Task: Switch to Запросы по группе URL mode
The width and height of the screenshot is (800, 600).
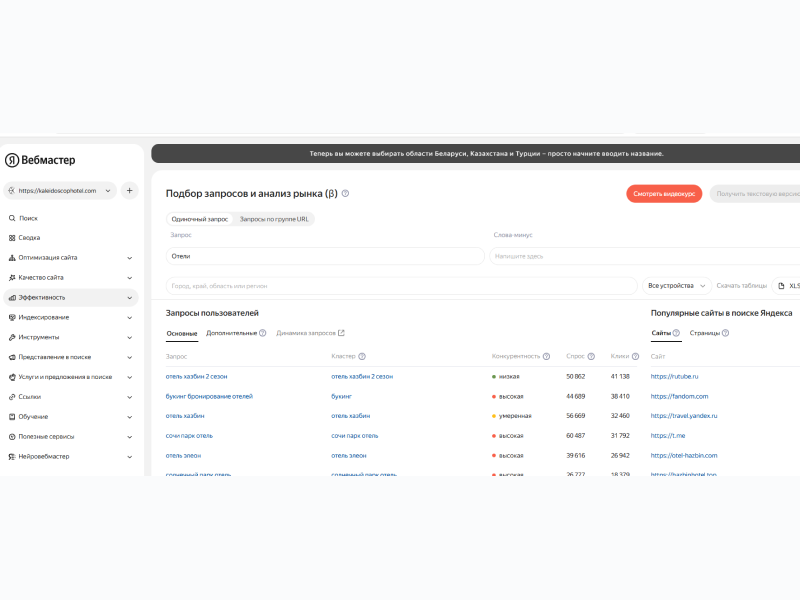Action: coord(275,218)
